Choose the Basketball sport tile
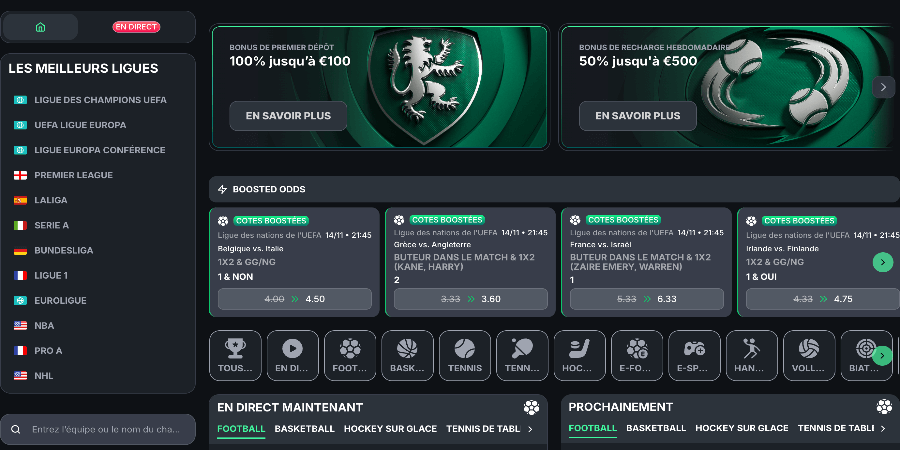The image size is (900, 450). click(x=408, y=355)
